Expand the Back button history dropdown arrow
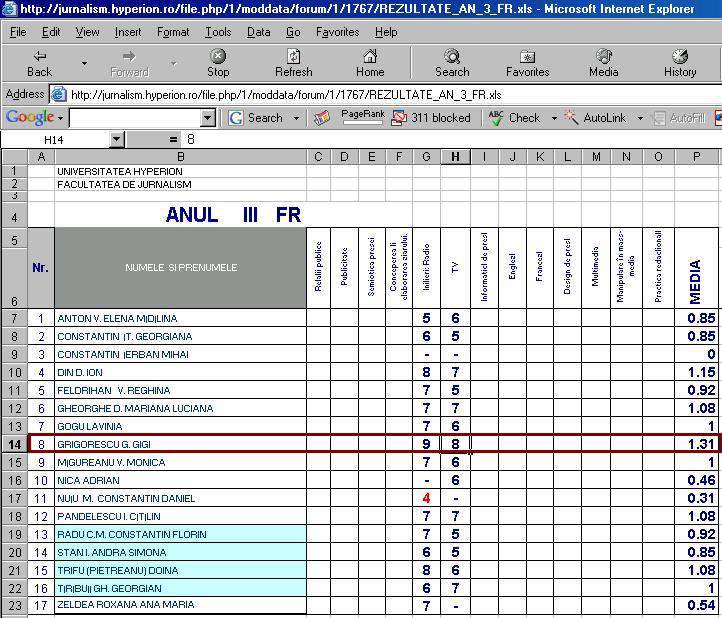The width and height of the screenshot is (722, 618). coord(84,63)
